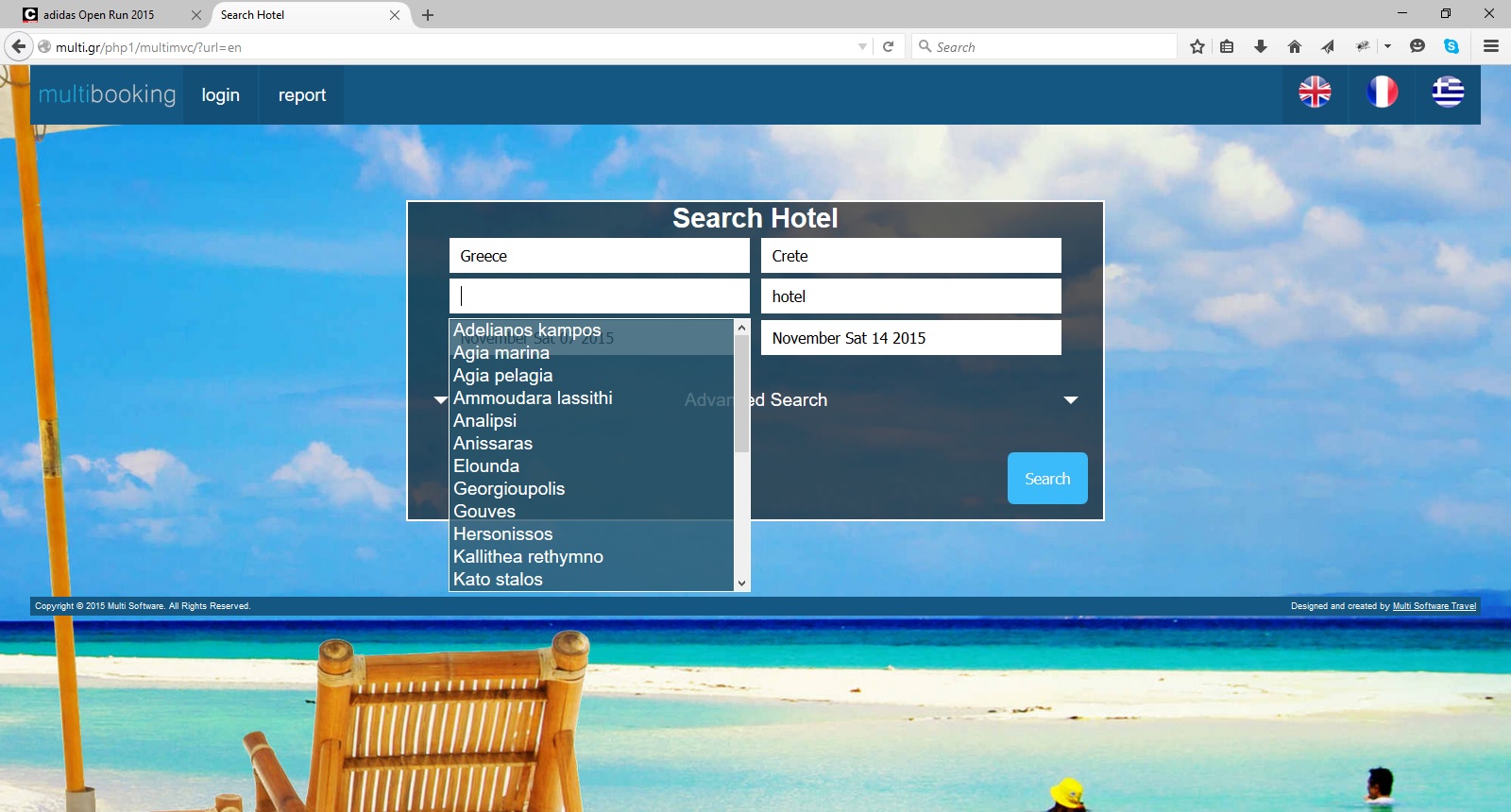Open the report menu item
The image size is (1511, 812).
301,95
